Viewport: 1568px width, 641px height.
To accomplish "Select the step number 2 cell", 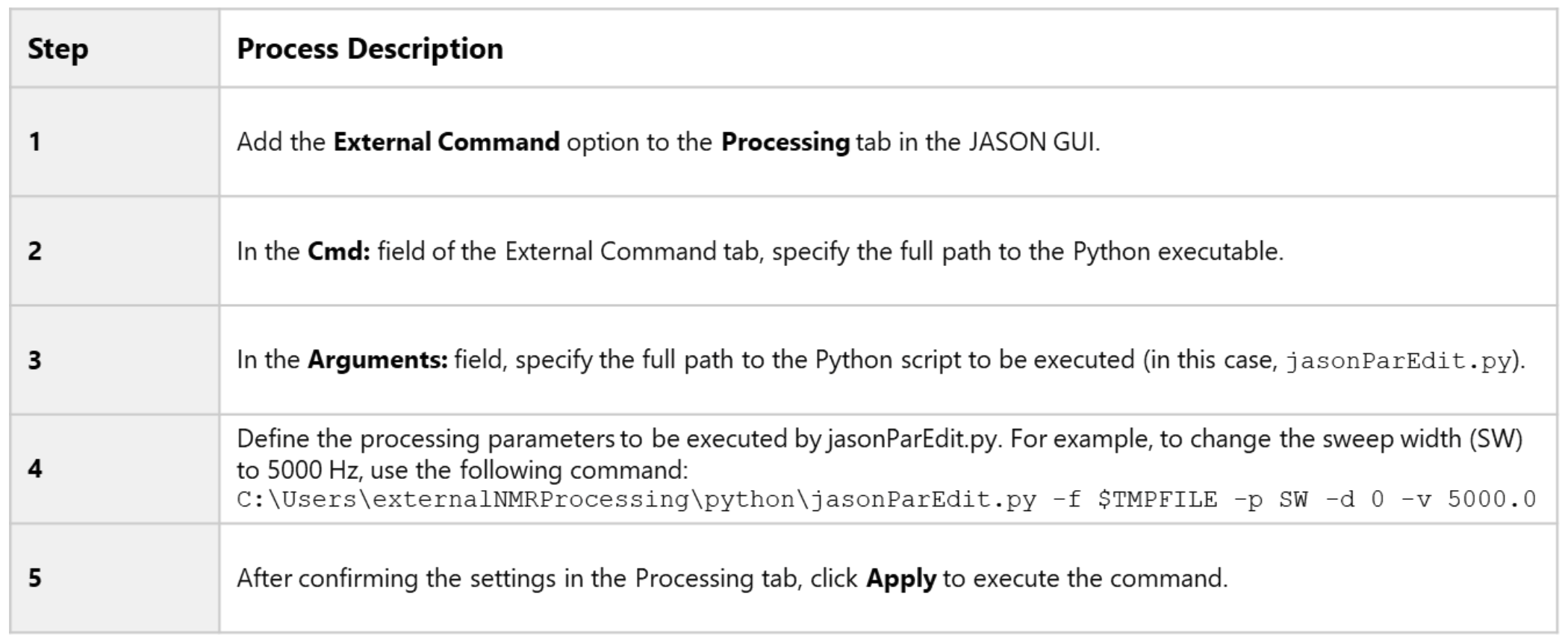I will click(35, 251).
